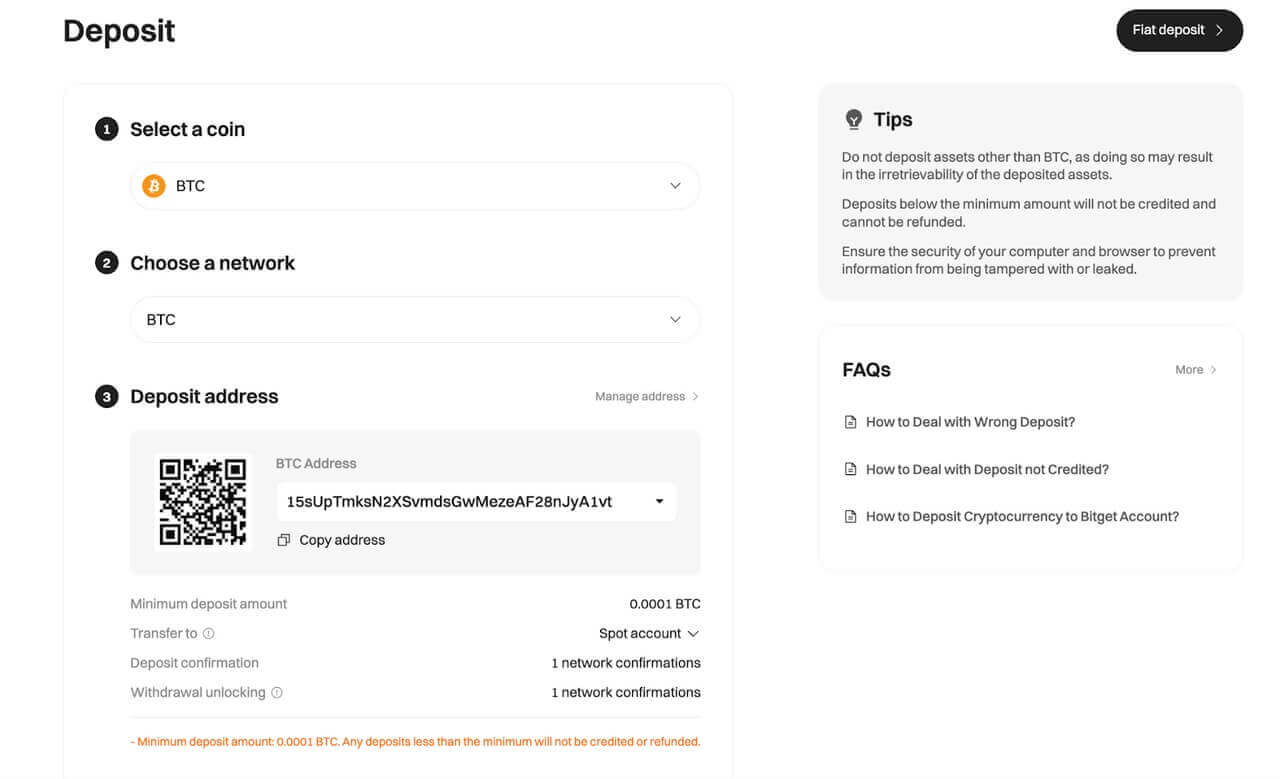This screenshot has width=1280, height=779.
Task: Open How to Deal with Wrong Deposit
Action: tap(970, 422)
